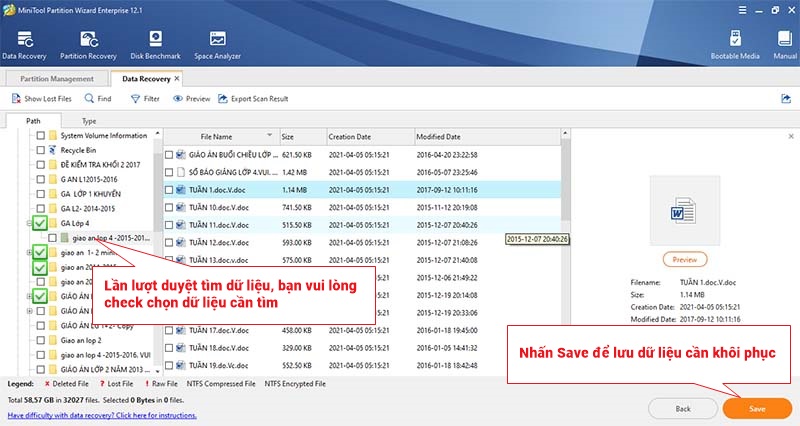
Task: Click the Recycle Bin icon in tree
Action: 53,150
